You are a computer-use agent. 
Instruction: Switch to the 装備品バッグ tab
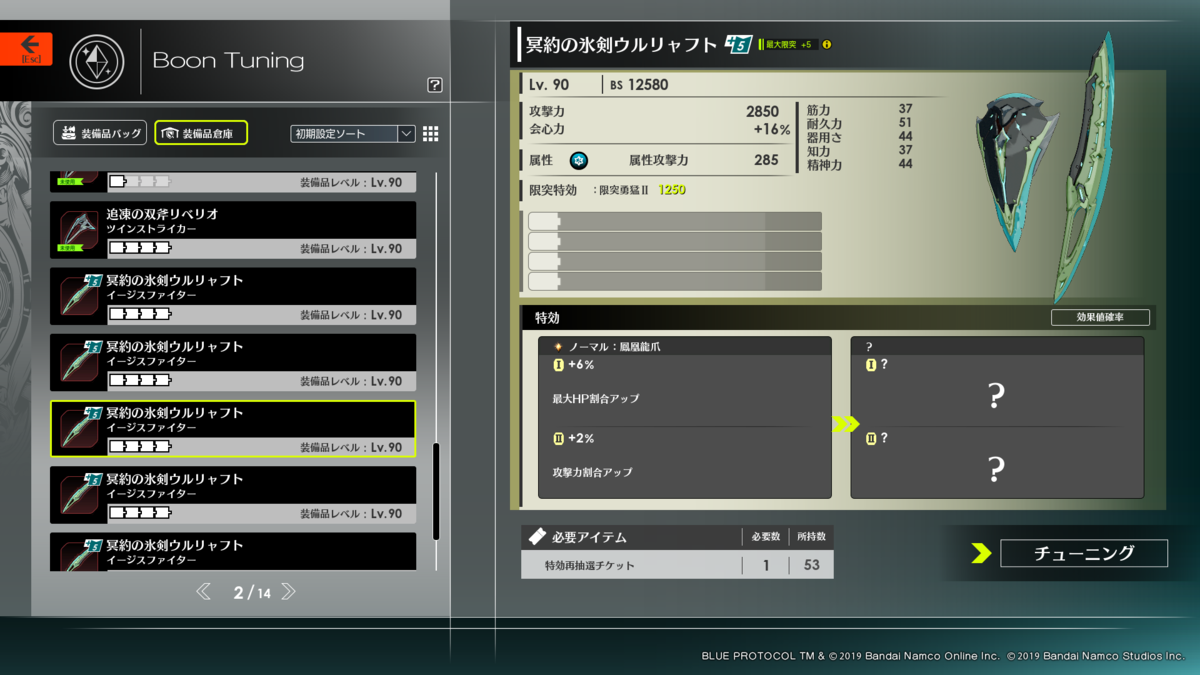pyautogui.click(x=100, y=133)
